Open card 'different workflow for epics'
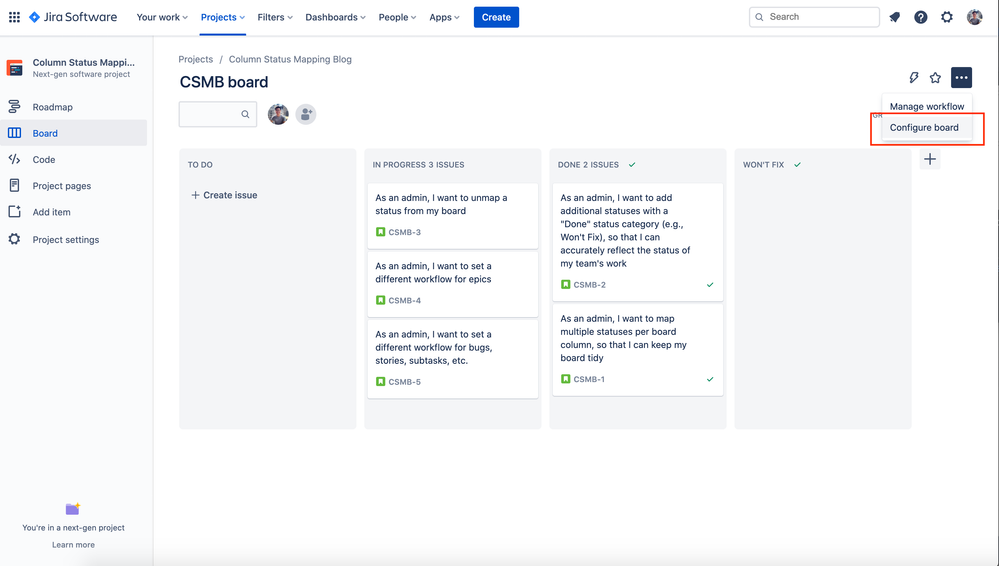This screenshot has height=566, width=999. click(x=453, y=284)
